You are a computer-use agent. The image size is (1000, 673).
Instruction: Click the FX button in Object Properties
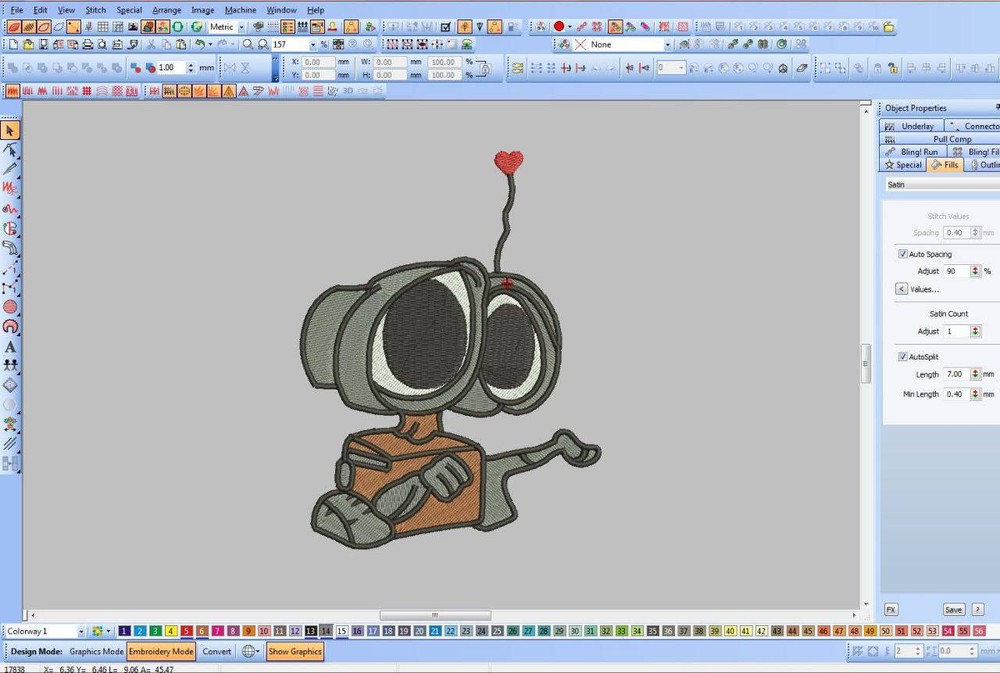tap(891, 610)
